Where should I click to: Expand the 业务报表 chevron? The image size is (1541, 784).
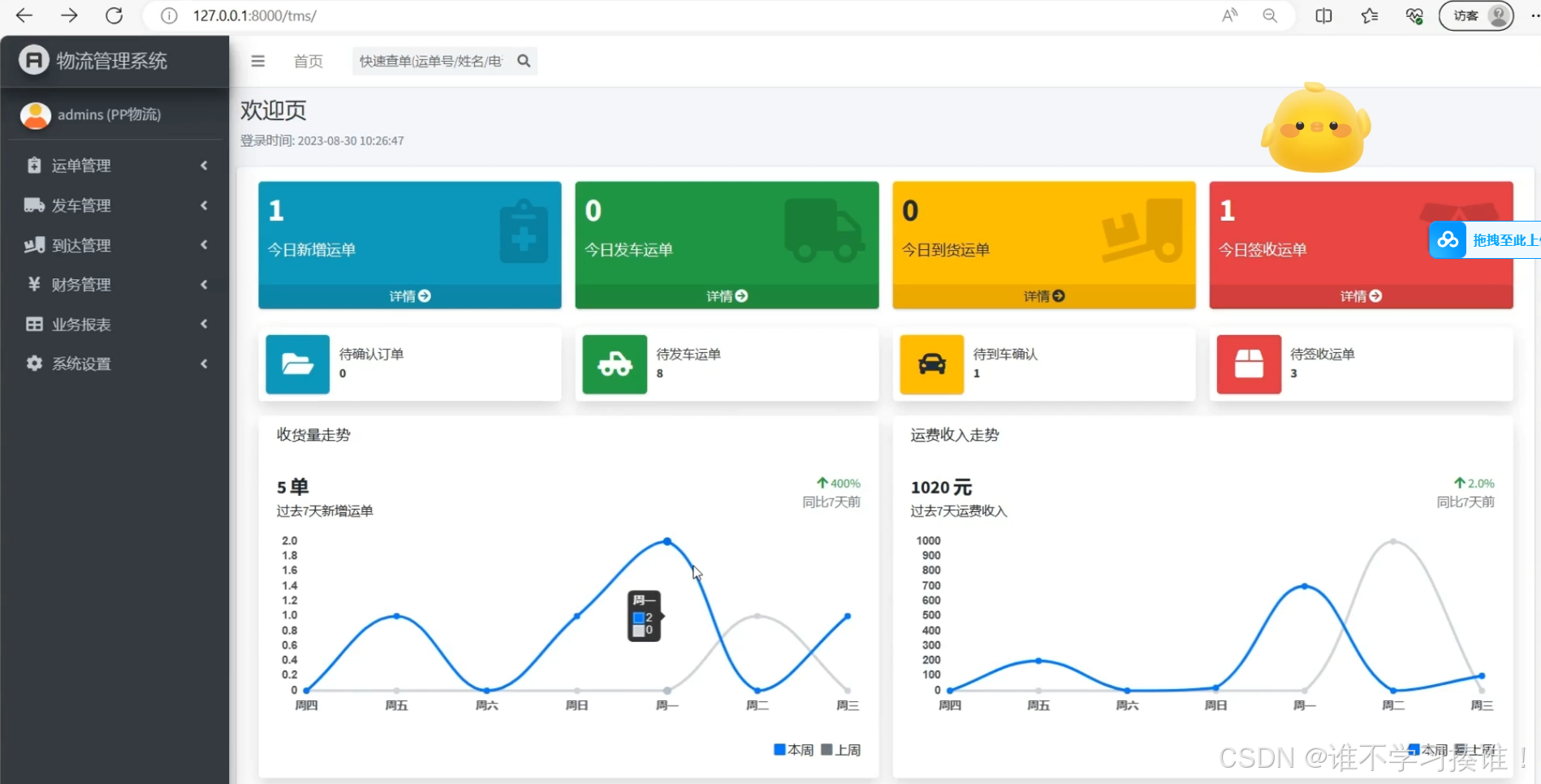tap(204, 324)
